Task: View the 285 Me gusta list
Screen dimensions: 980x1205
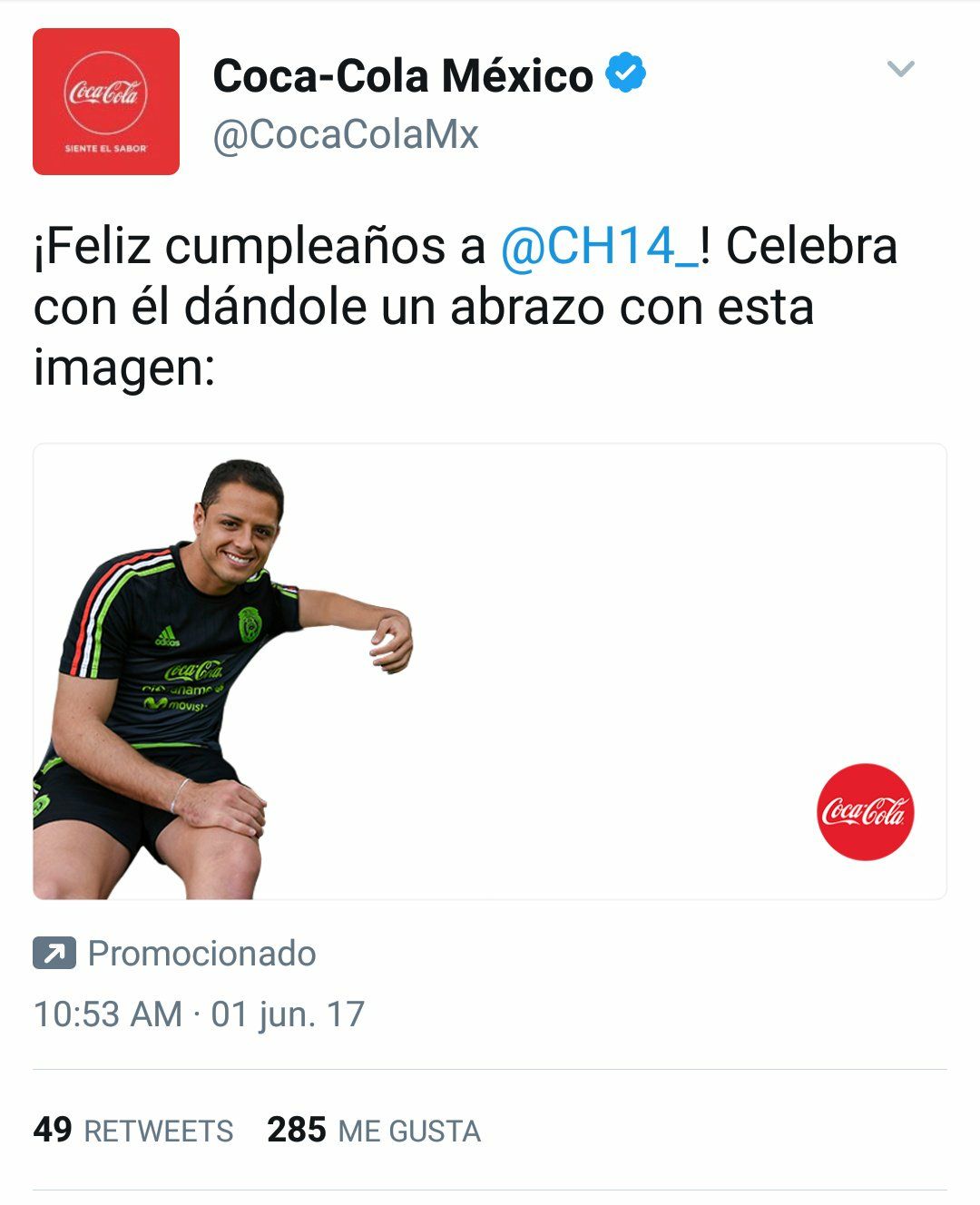Action: pyautogui.click(x=374, y=1131)
